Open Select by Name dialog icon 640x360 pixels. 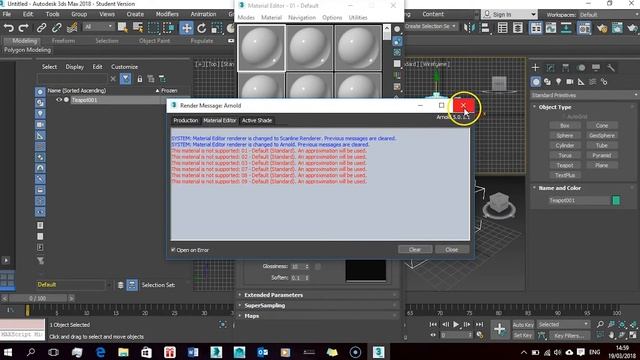tap(138, 28)
